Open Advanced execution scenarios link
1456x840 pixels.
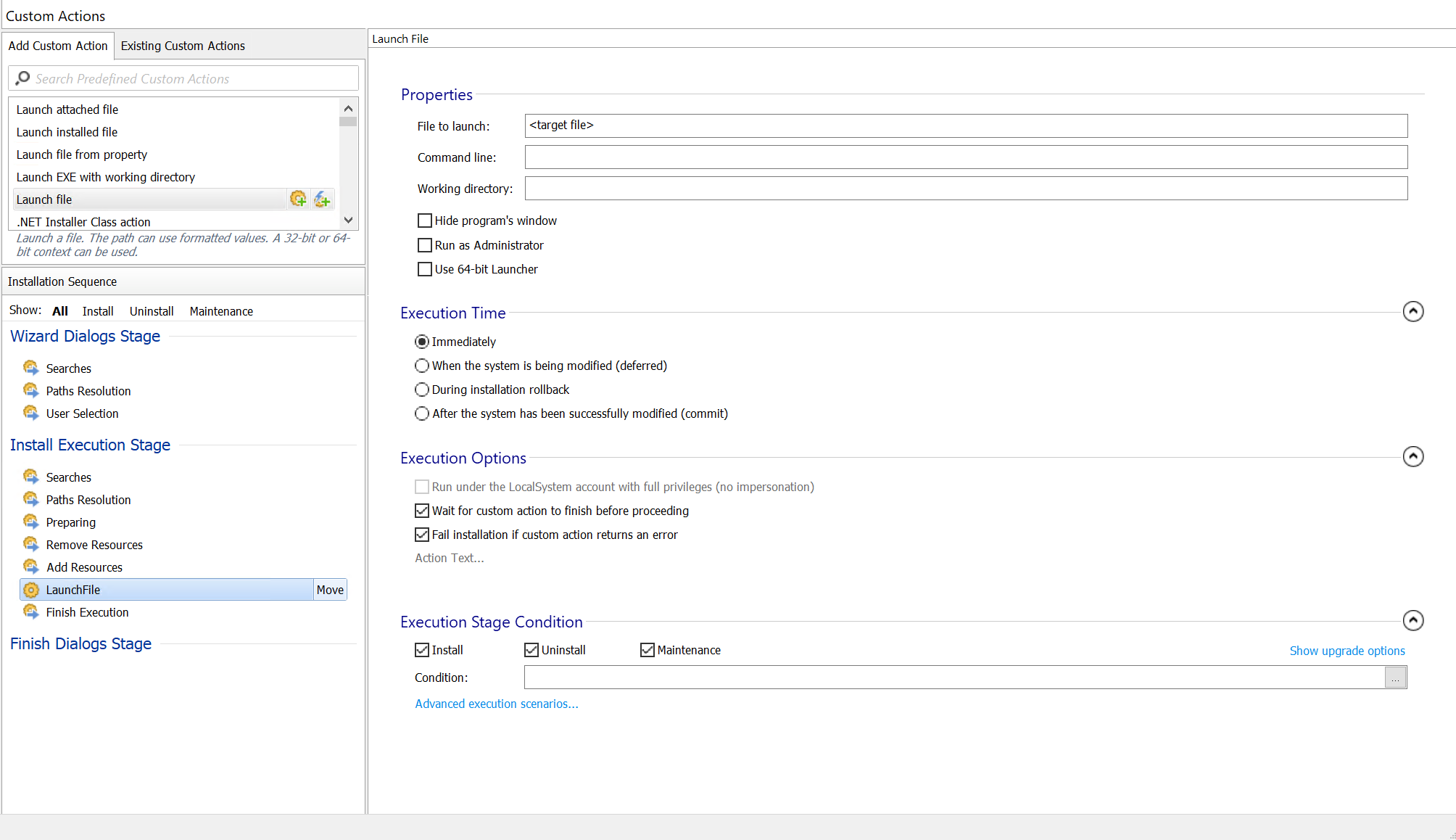click(496, 704)
